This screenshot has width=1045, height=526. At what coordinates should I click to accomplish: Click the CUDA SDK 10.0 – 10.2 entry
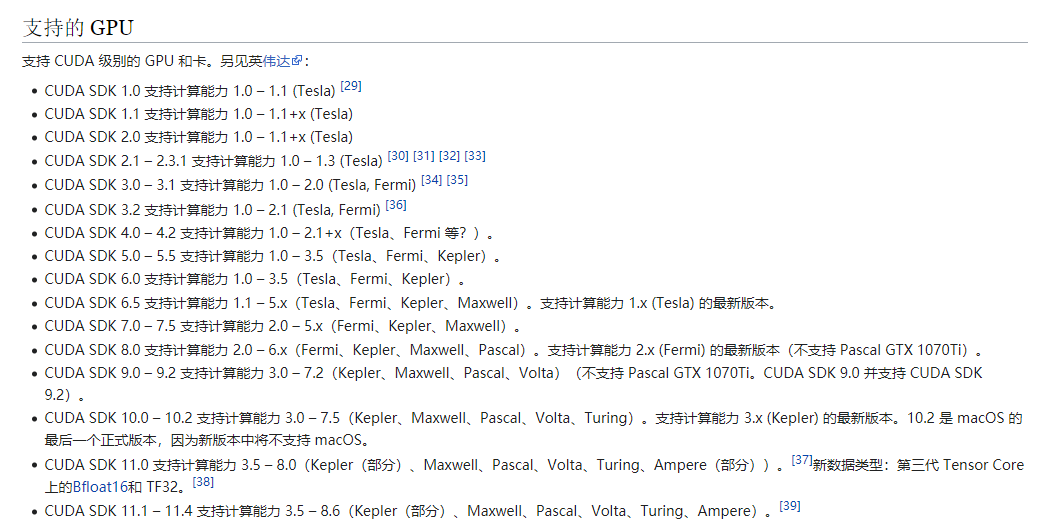tap(533, 429)
